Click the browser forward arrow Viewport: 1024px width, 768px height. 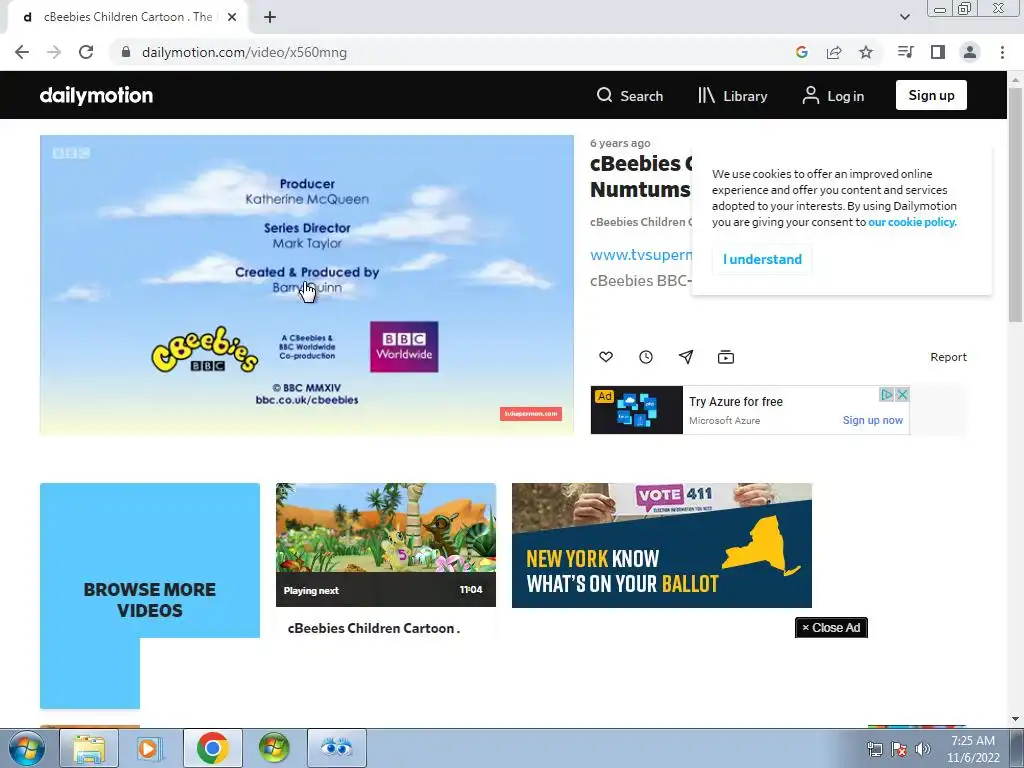click(54, 52)
